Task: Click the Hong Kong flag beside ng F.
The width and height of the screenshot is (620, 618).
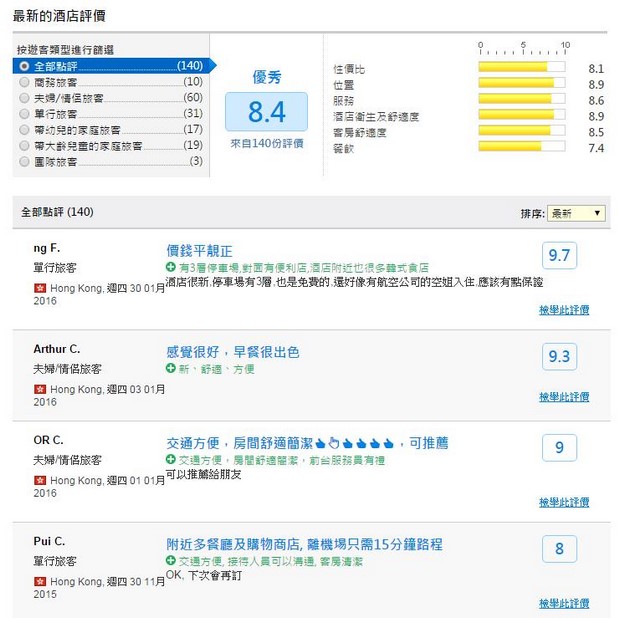Action: (x=40, y=288)
